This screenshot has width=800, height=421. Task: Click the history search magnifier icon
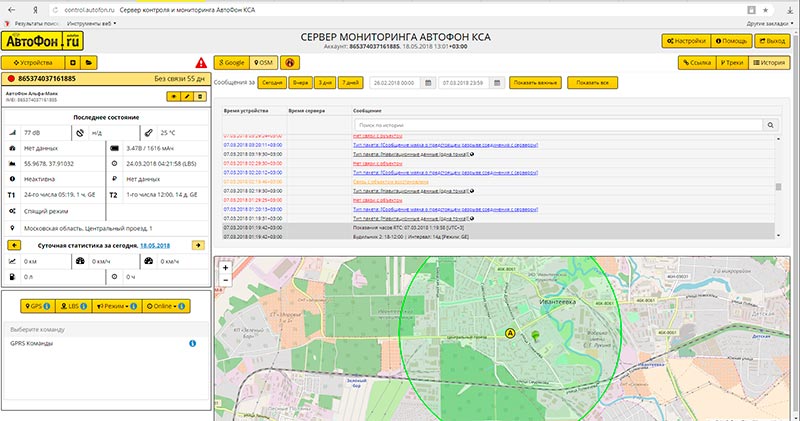pyautogui.click(x=770, y=125)
